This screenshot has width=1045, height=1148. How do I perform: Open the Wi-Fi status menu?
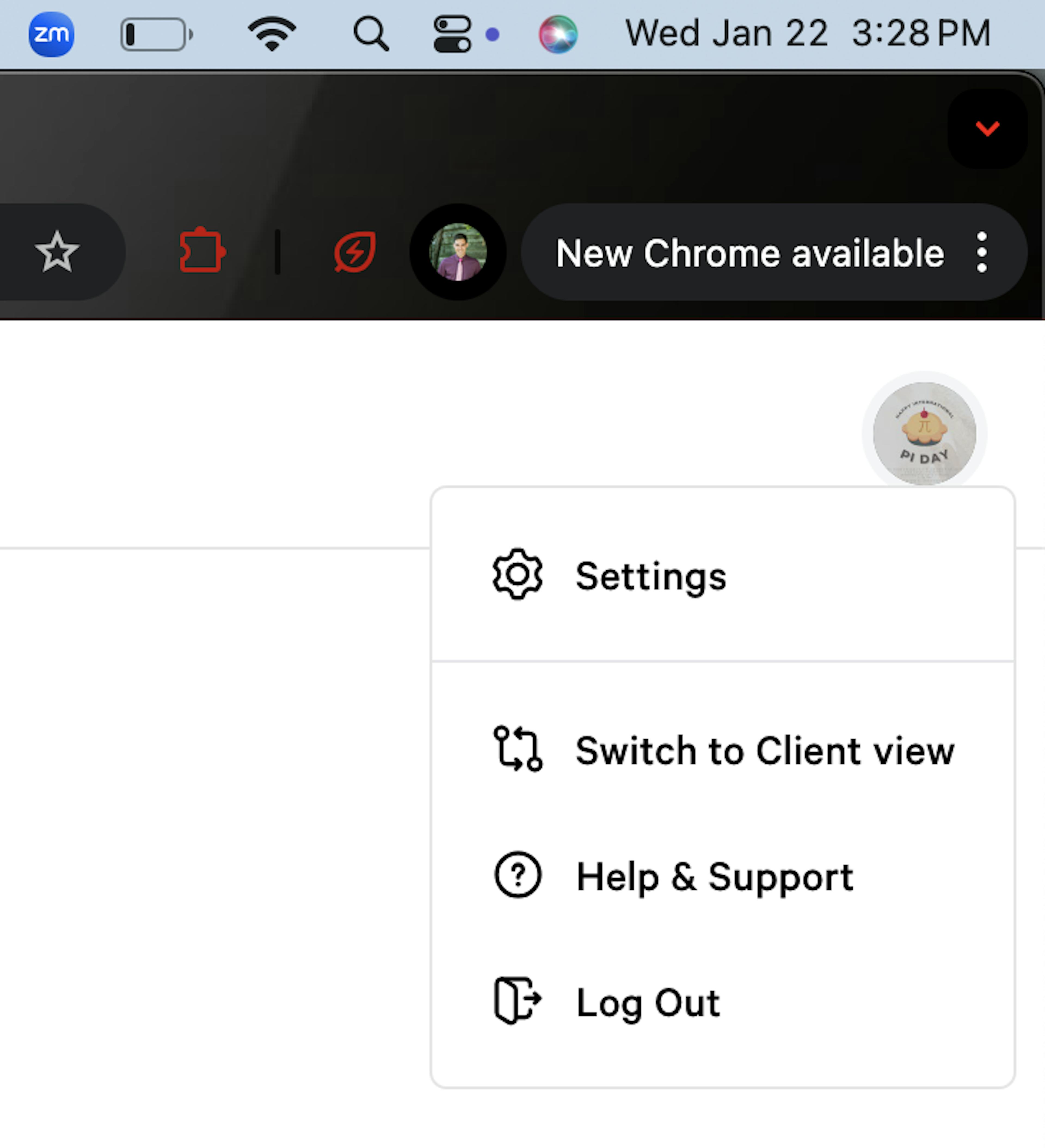(272, 33)
